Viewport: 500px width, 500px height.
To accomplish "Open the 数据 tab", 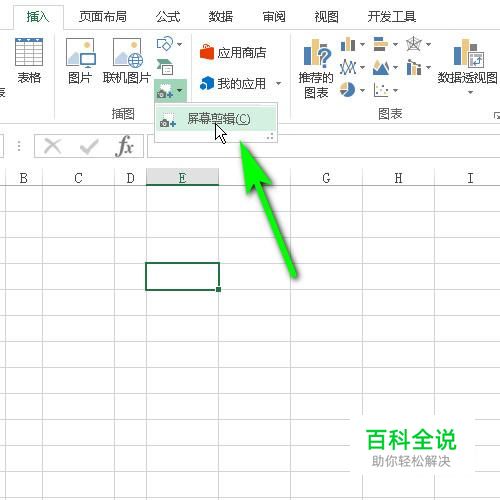I will pos(221,17).
